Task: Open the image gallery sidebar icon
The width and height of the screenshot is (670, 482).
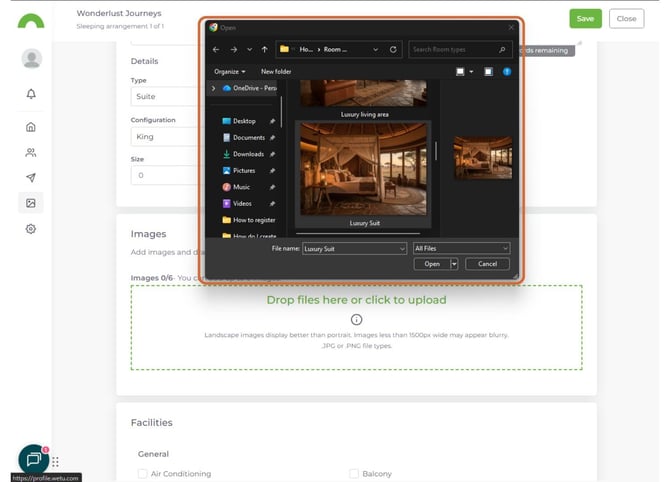Action: pos(31,203)
